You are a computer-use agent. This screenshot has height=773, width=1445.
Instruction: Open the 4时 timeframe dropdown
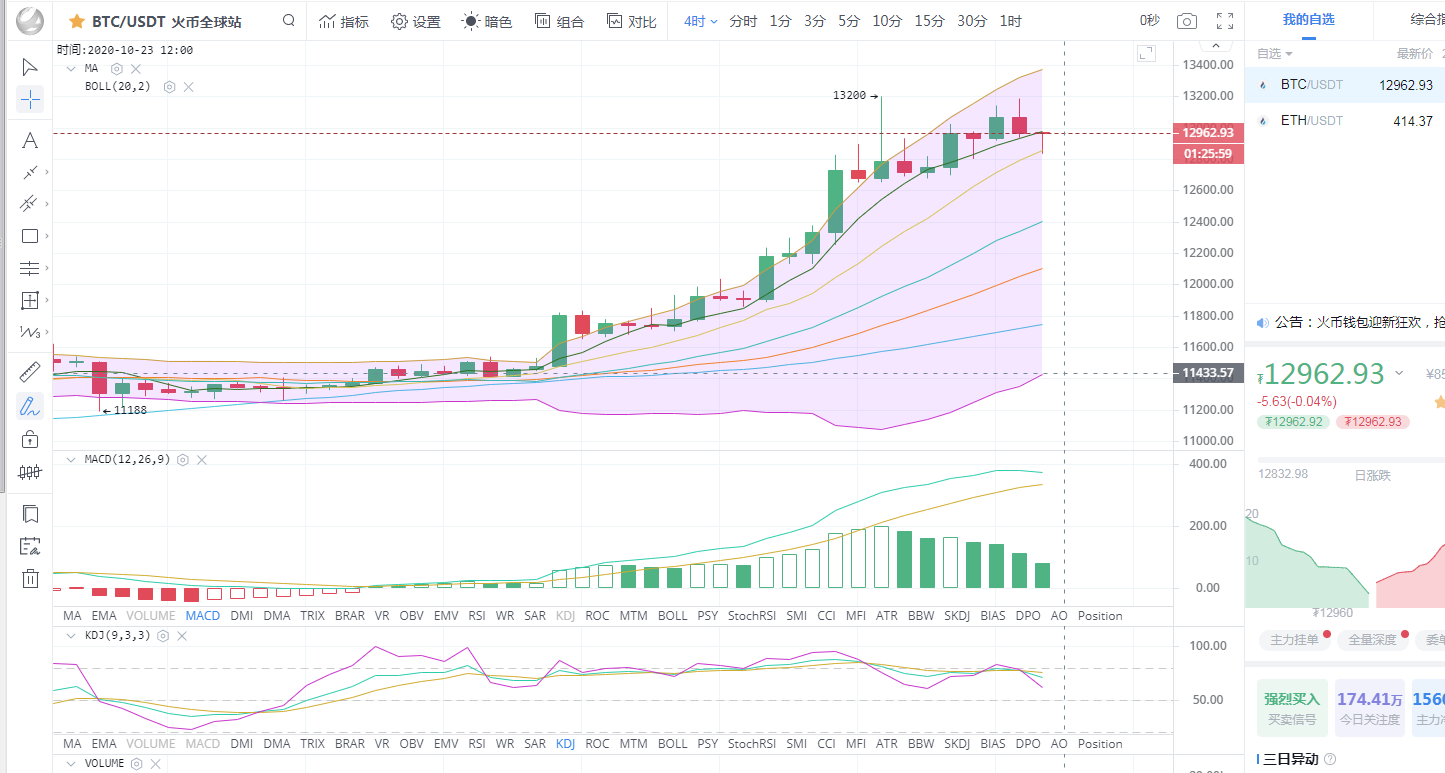pos(701,21)
